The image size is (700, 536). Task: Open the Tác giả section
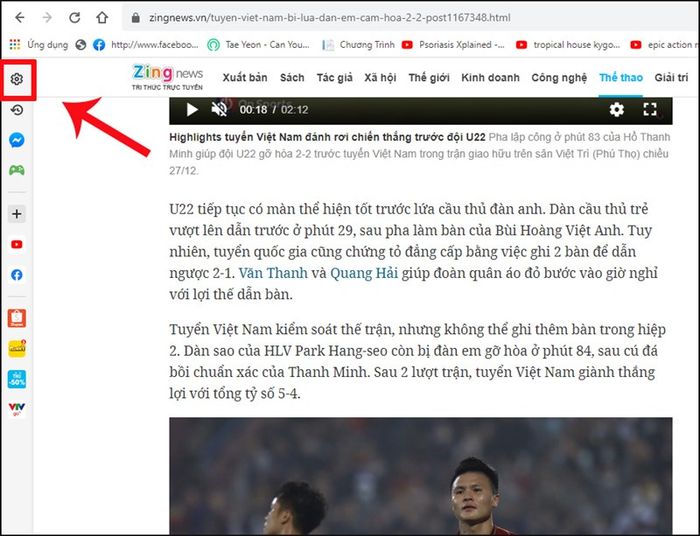pos(334,78)
